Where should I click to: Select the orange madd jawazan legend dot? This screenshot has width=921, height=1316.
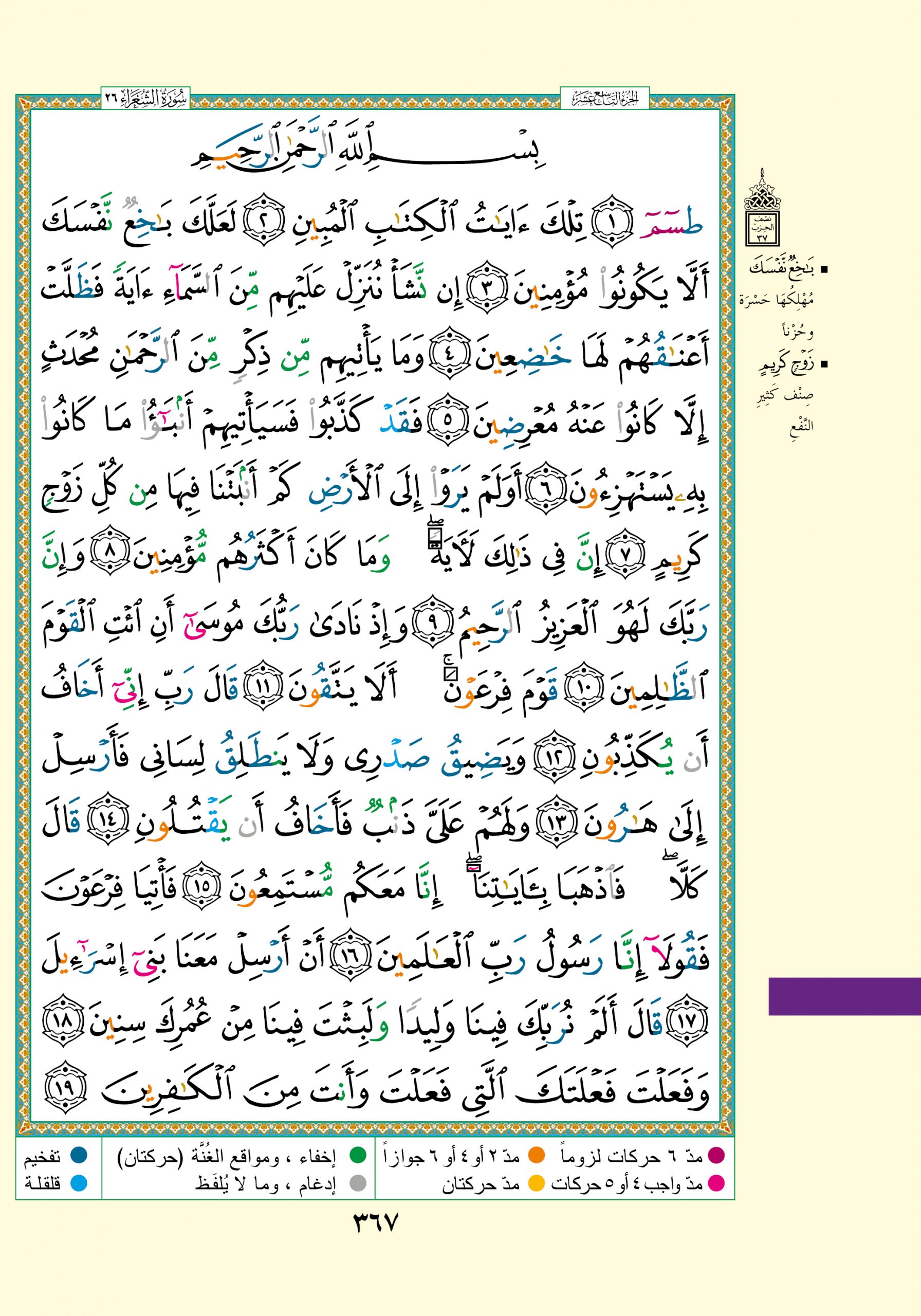pos(536,1156)
